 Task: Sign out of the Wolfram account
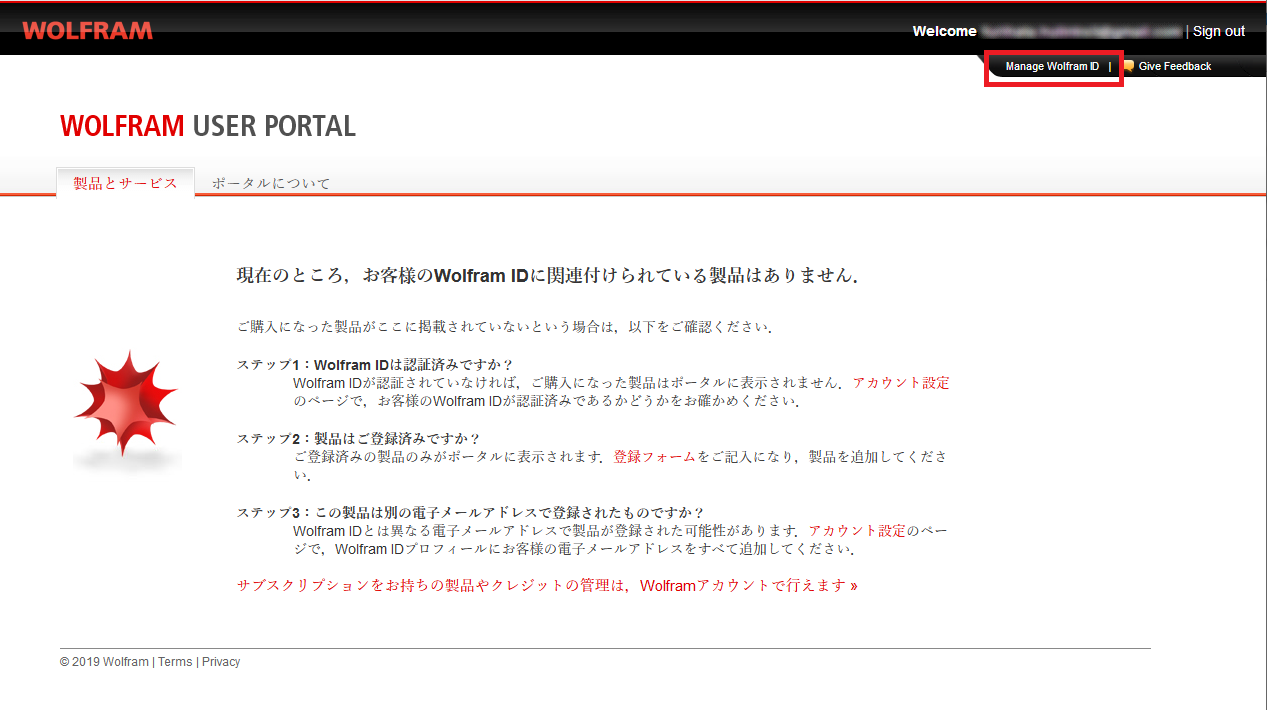[x=1219, y=31]
